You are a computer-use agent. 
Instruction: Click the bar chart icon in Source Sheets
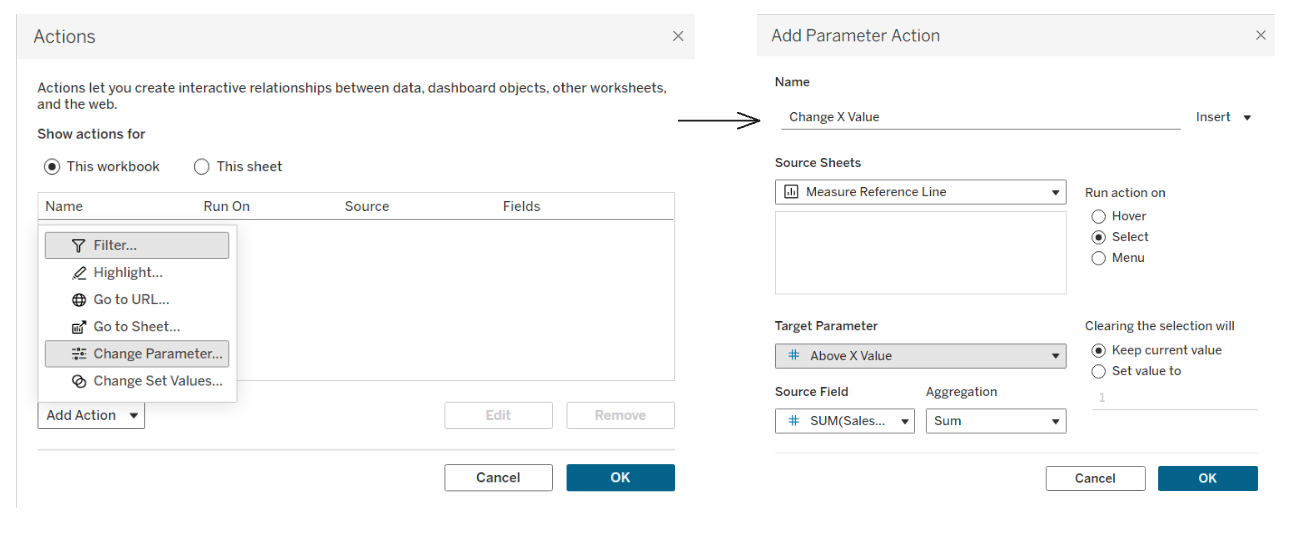click(791, 192)
